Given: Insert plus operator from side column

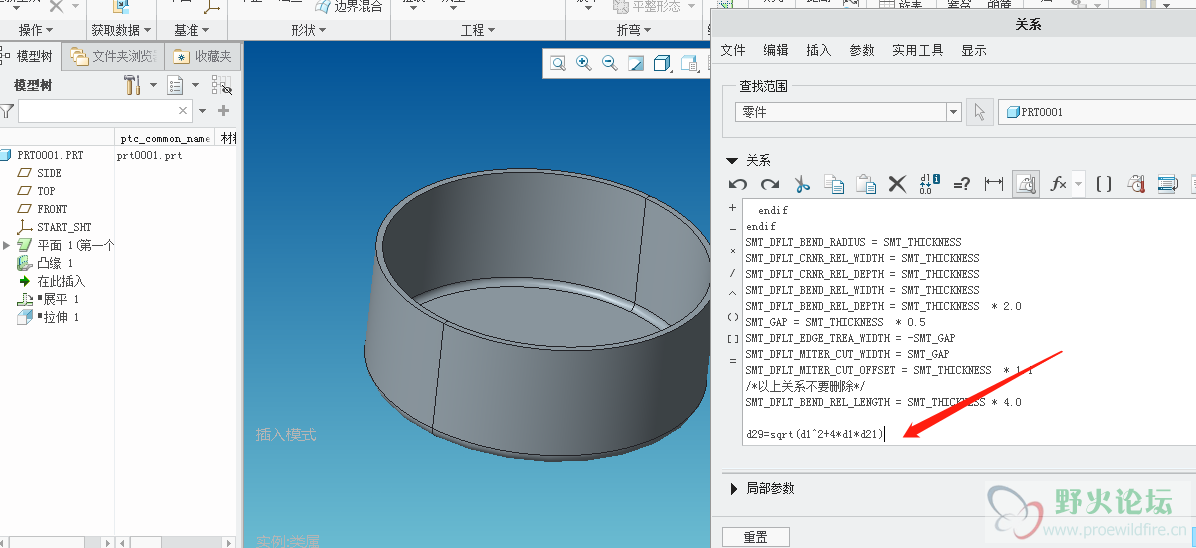Looking at the screenshot, I should (733, 208).
